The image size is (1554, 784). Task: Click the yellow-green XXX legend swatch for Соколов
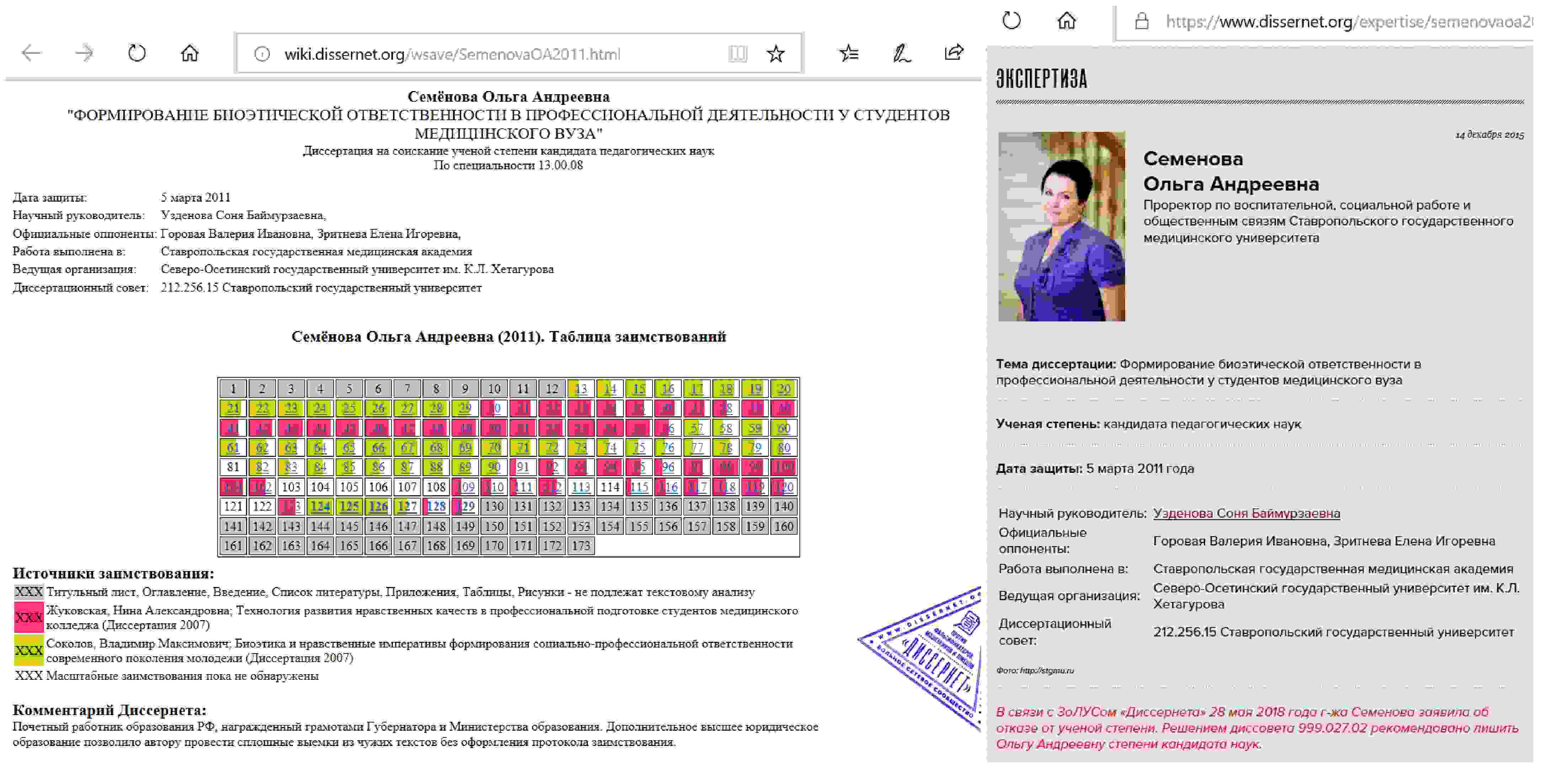[x=28, y=650]
